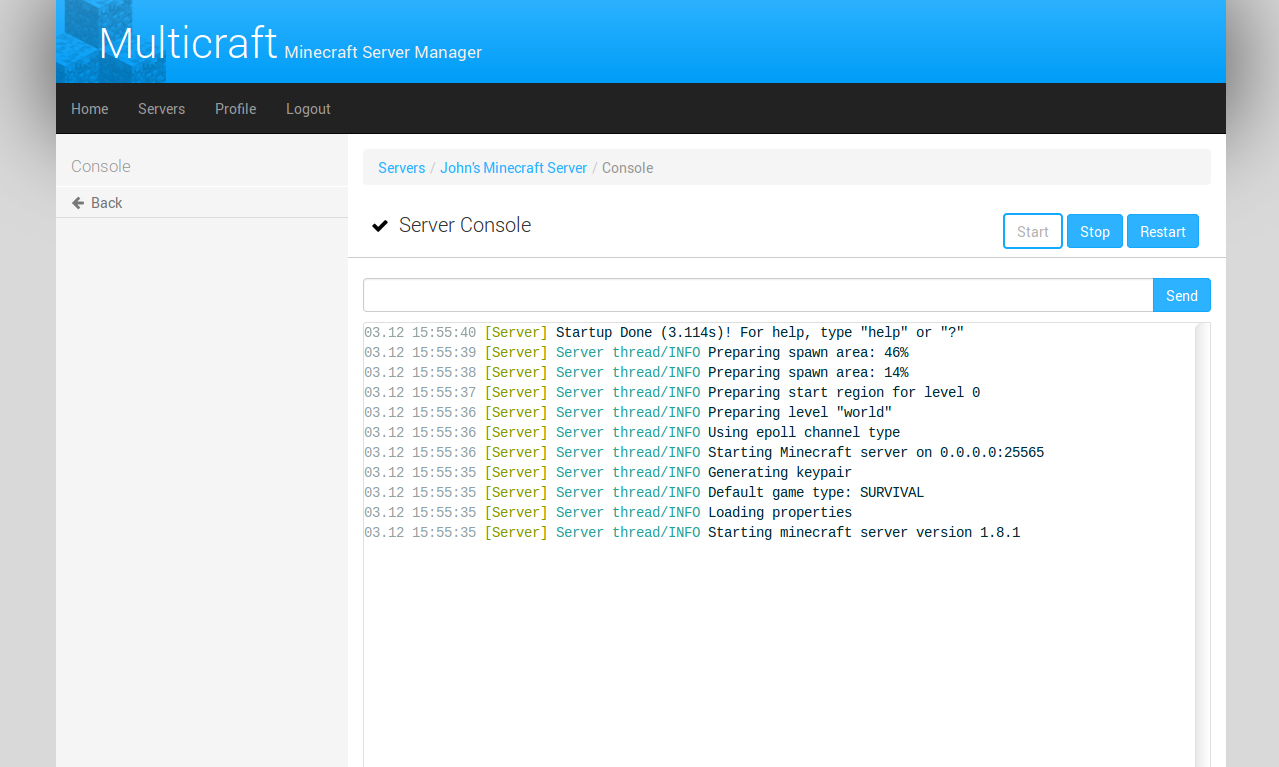Select the Console heading in the sidebar

100,166
